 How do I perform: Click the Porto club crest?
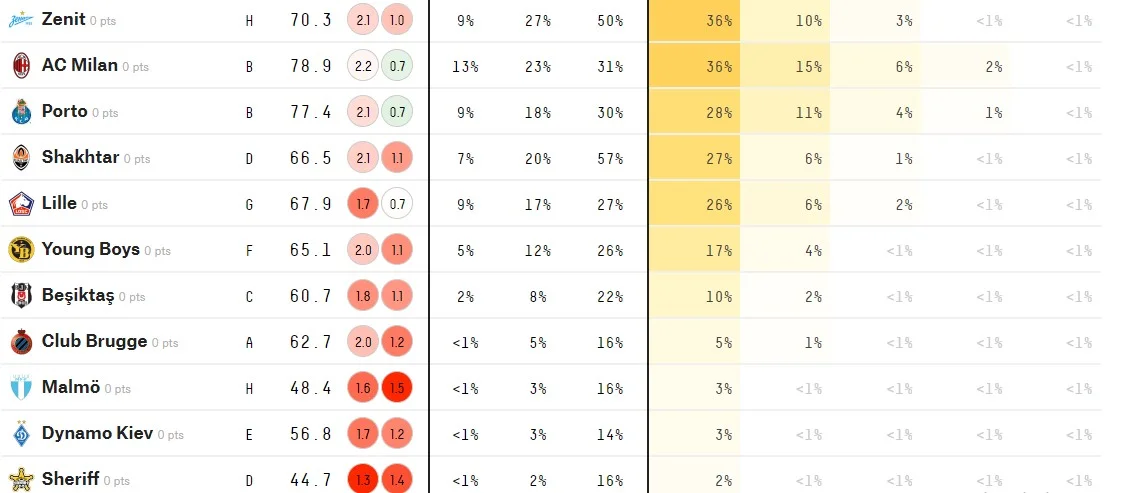(x=20, y=112)
